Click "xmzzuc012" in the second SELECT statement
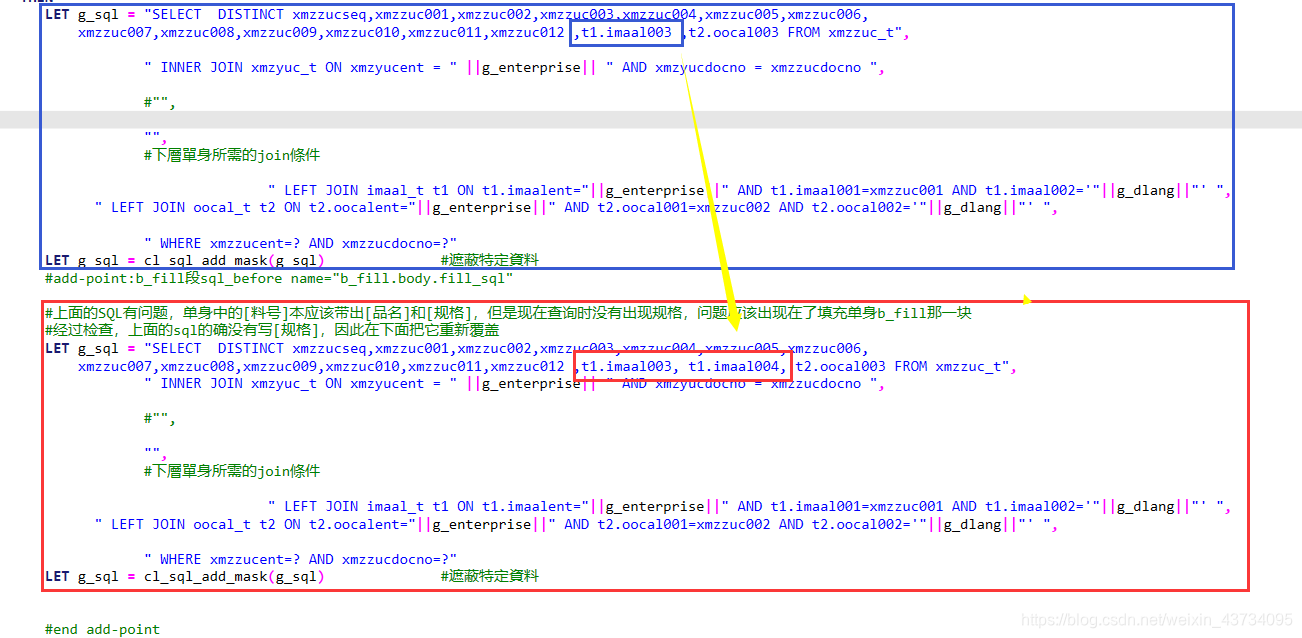 point(527,366)
